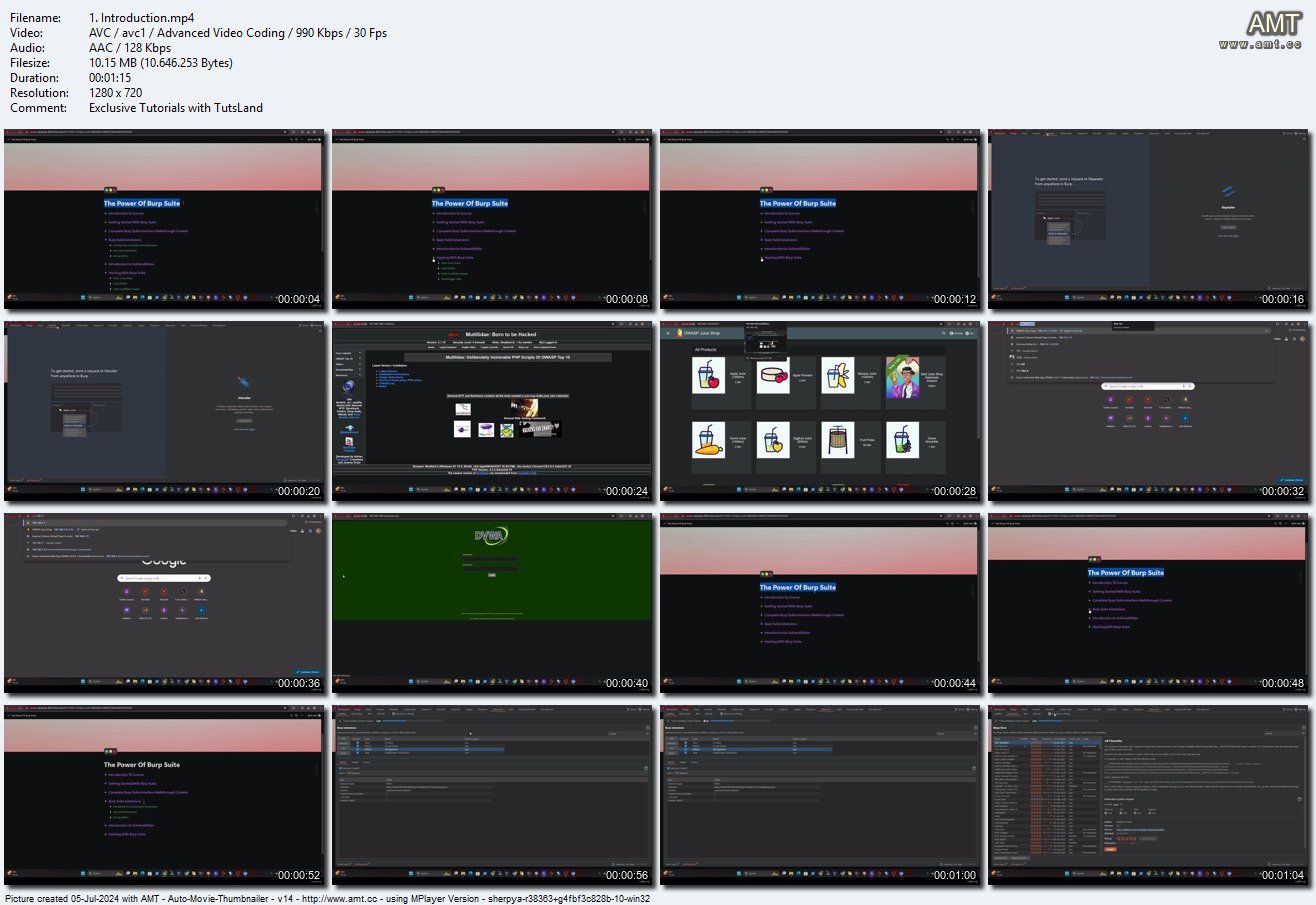1316x905 pixels.
Task: Click the DVWA logo in the green frame
Action: 492,535
